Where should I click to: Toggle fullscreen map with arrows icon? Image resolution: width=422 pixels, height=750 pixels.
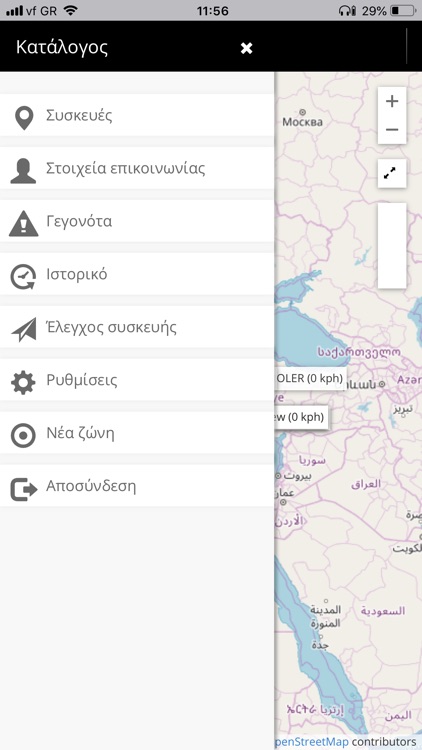(392, 174)
